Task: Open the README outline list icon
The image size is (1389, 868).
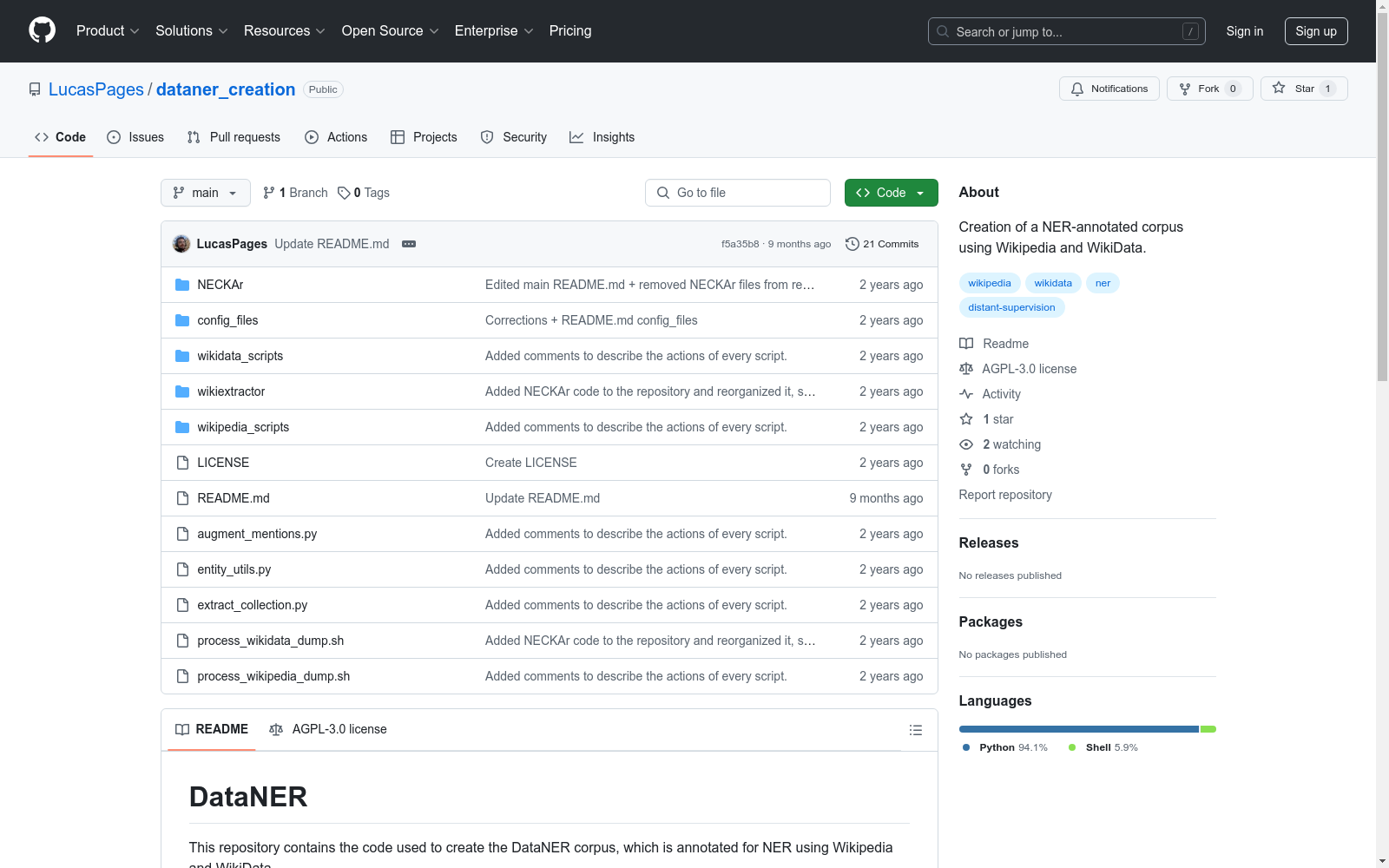Action: (x=915, y=730)
